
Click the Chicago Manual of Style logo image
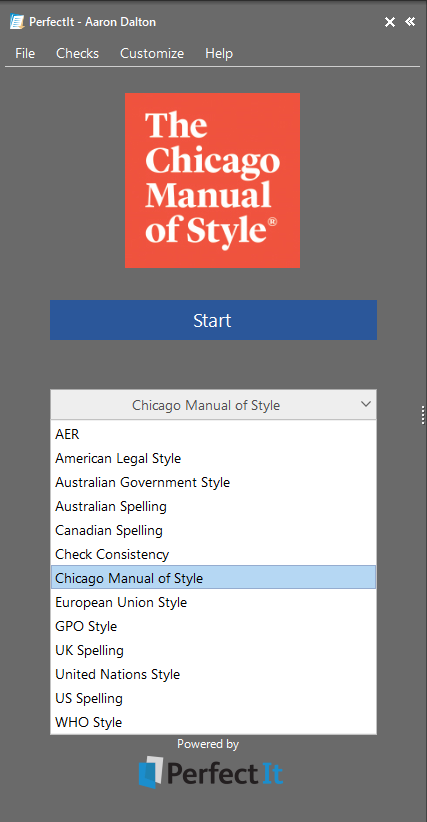click(x=212, y=180)
